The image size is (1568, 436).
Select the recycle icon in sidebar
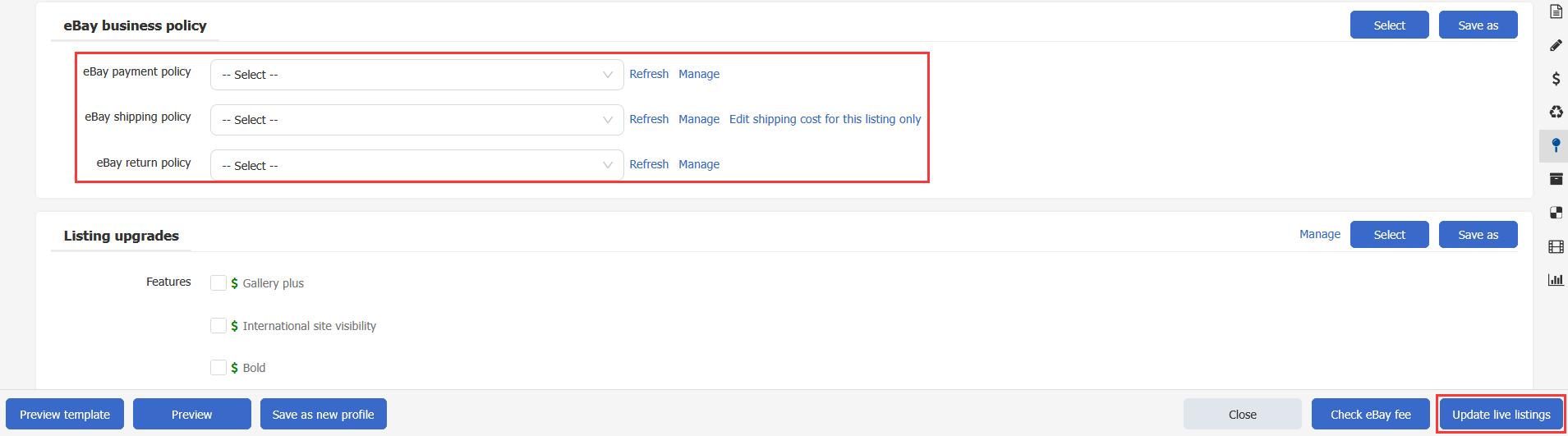1556,112
